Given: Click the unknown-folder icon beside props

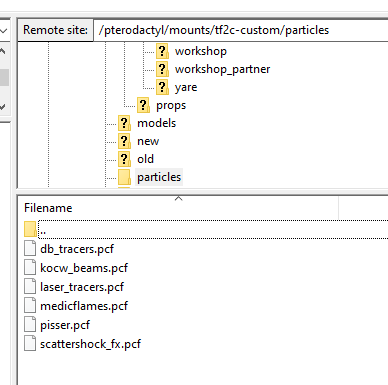Looking at the screenshot, I should pyautogui.click(x=143, y=105).
